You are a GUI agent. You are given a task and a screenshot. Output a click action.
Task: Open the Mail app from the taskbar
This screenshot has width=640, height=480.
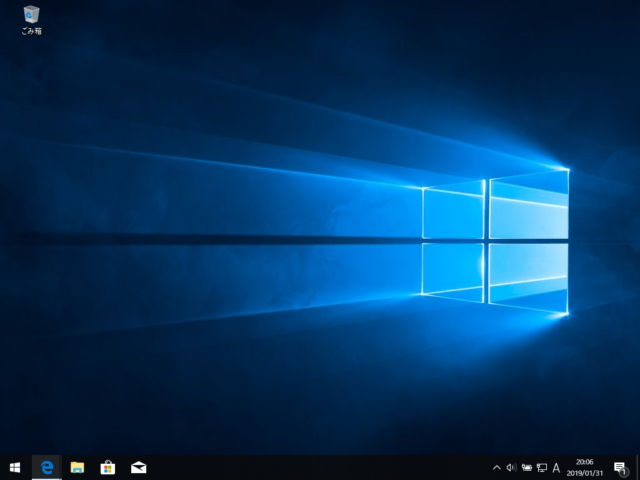pyautogui.click(x=138, y=467)
